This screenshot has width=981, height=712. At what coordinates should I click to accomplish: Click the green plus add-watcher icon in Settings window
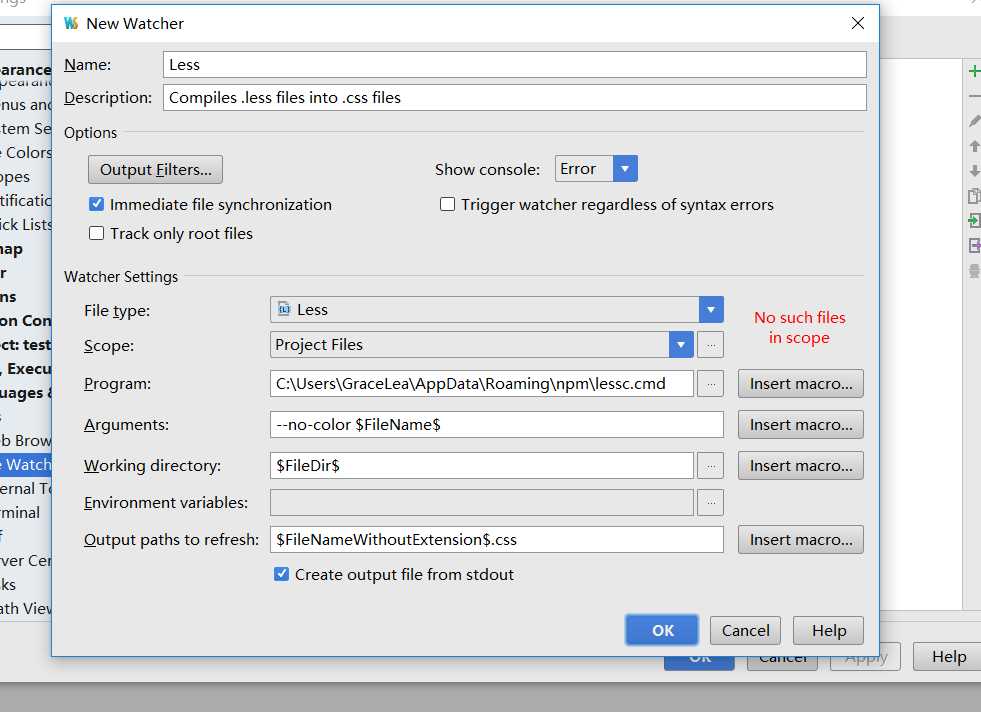[x=974, y=71]
